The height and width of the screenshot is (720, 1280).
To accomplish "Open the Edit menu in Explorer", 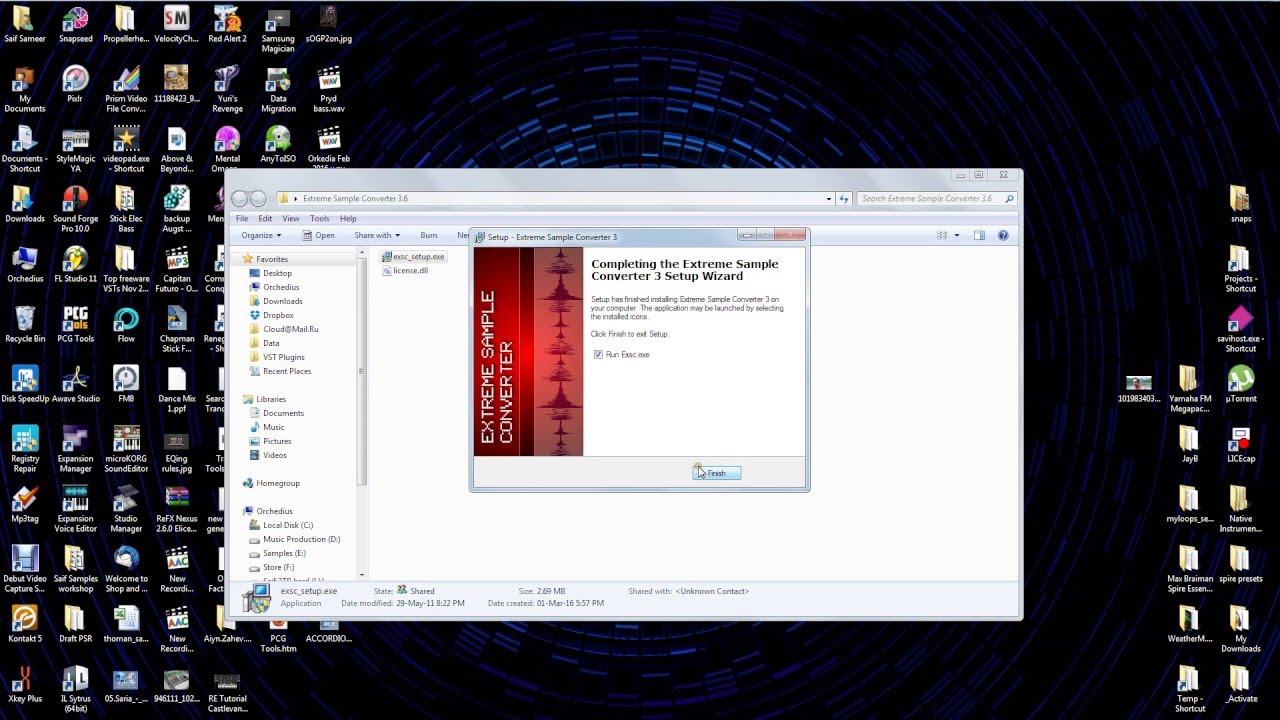I will pos(265,218).
